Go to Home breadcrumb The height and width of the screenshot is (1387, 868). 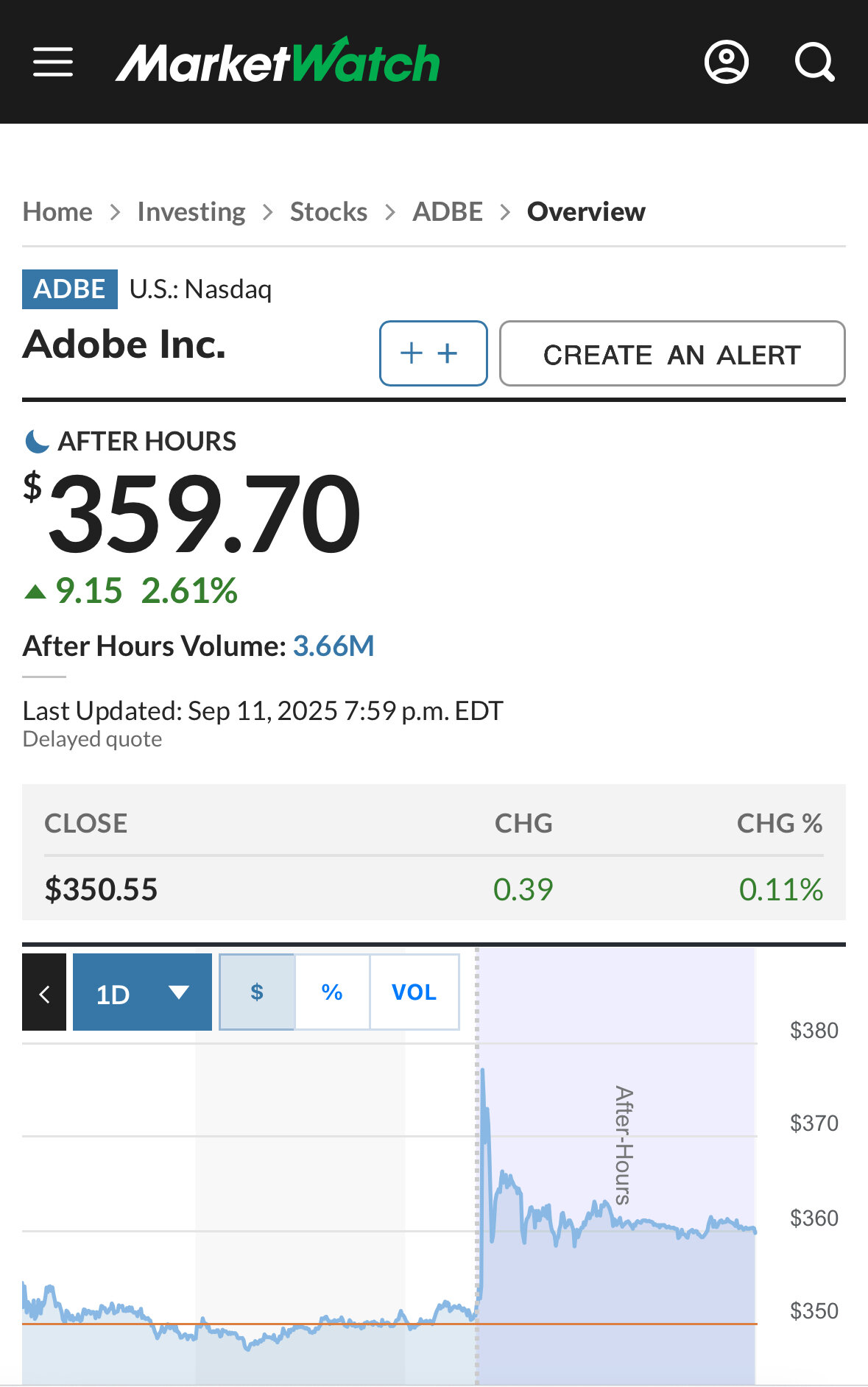[57, 212]
